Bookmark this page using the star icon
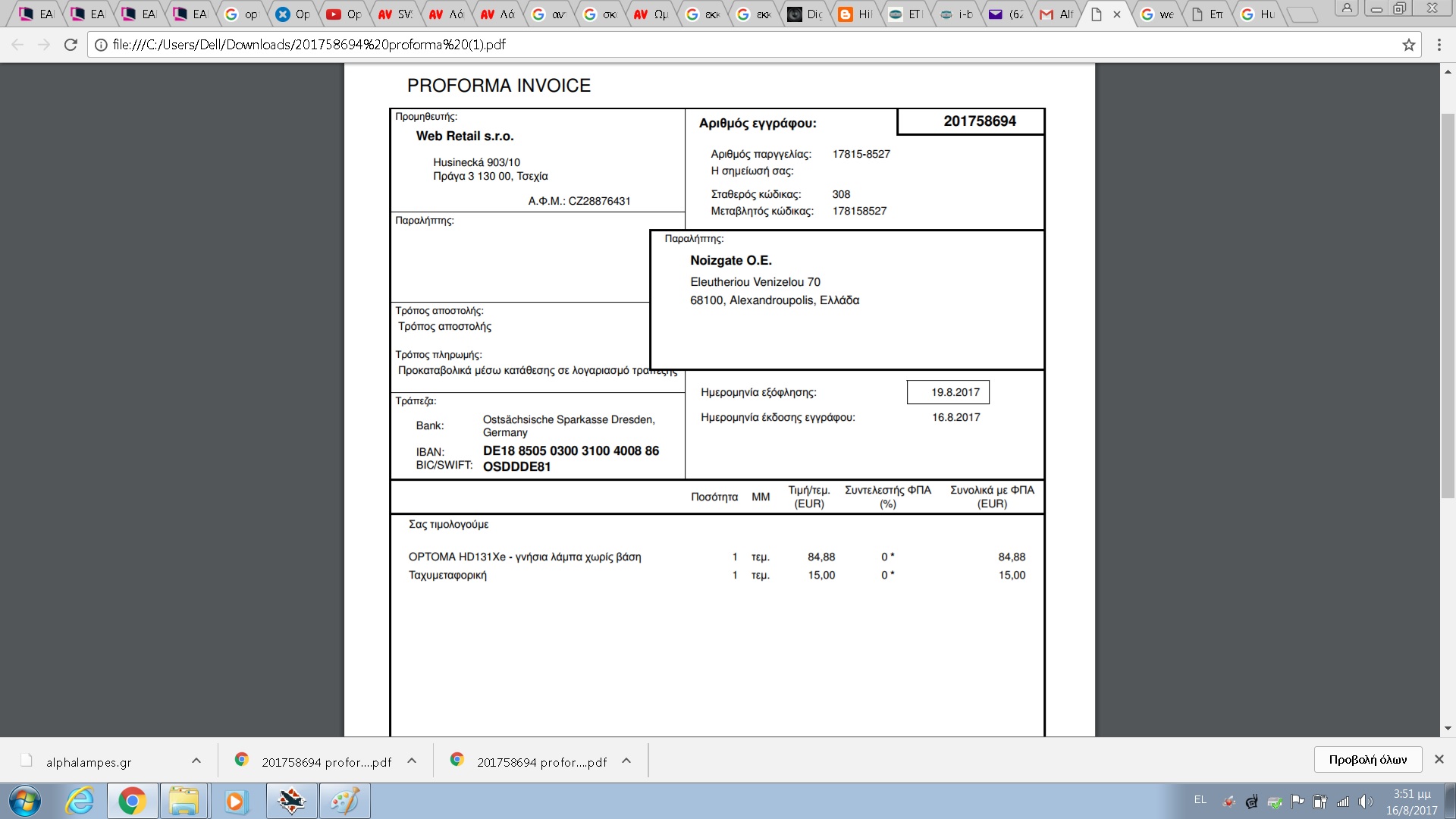 tap(1408, 45)
